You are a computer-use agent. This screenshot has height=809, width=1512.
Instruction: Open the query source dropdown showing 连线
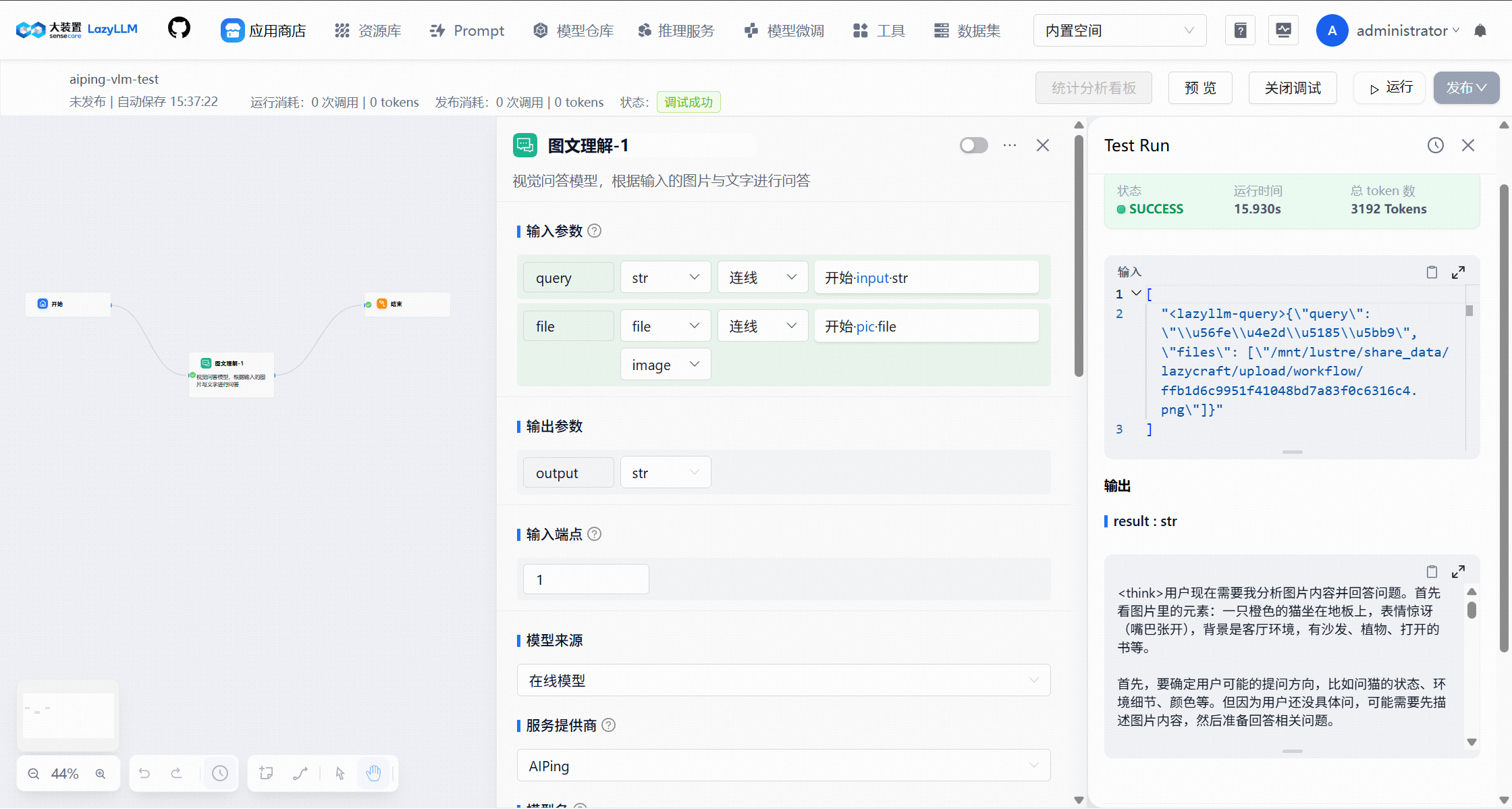click(762, 277)
